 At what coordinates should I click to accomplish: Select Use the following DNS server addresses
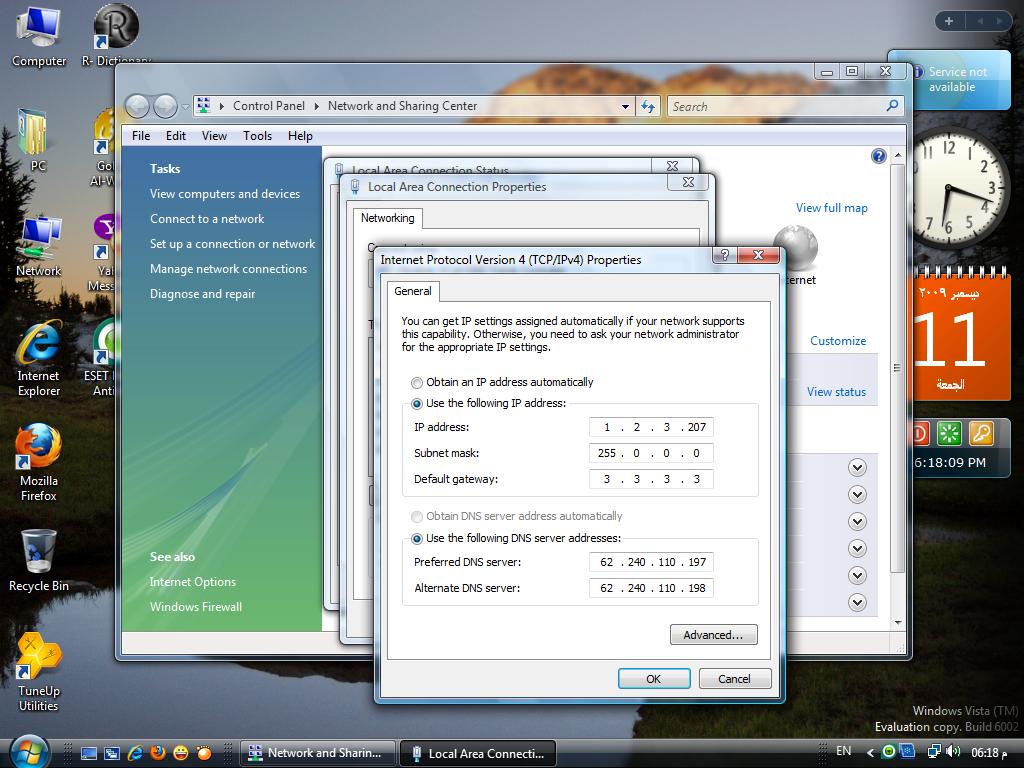click(x=417, y=539)
